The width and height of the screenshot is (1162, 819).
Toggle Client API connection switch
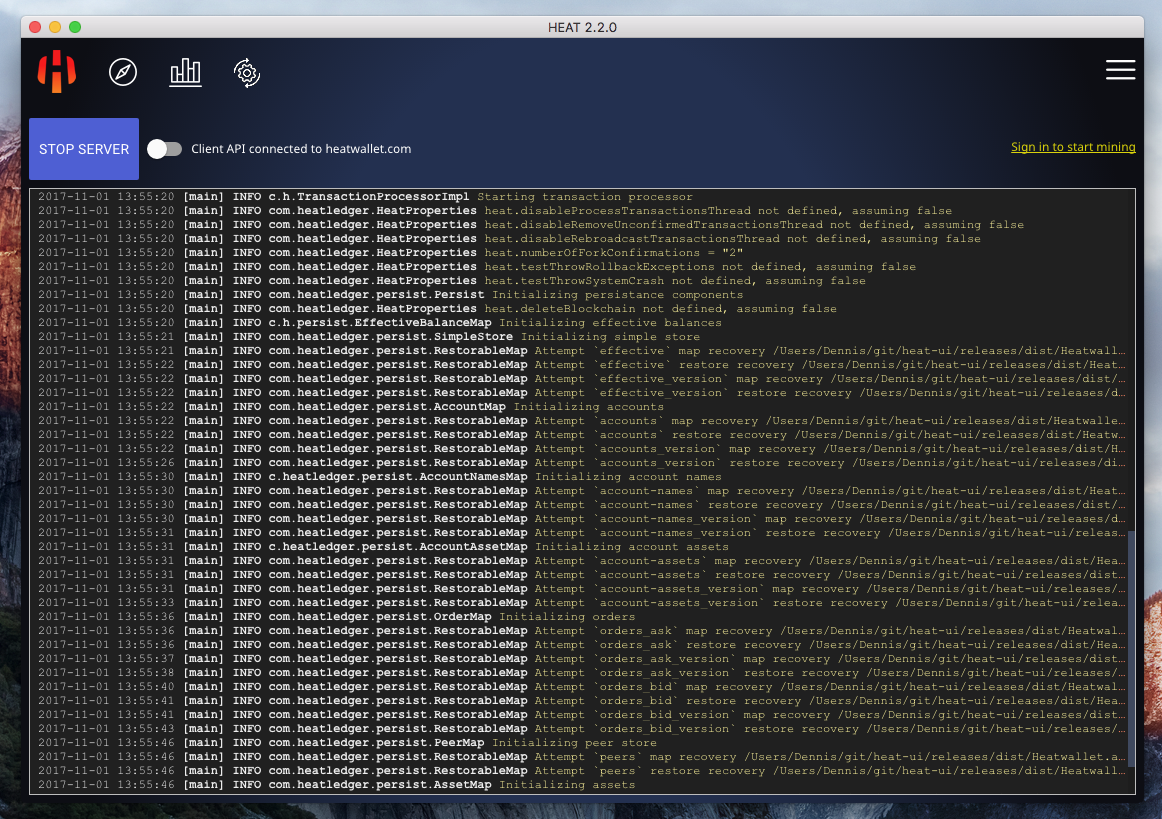point(165,149)
